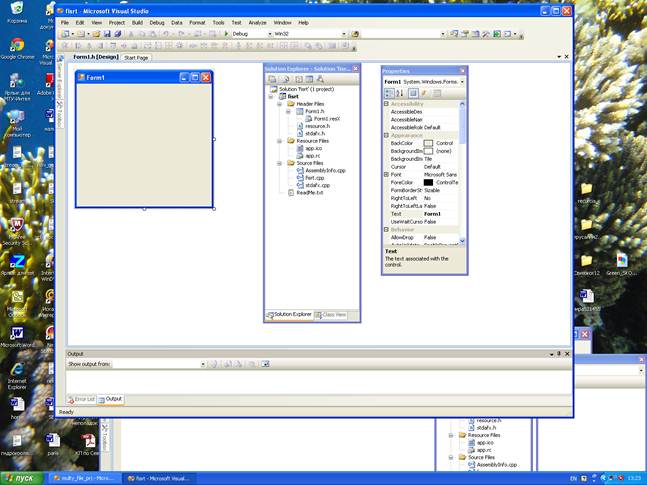Click the Events lightning bolt icon
Screen dimensions: 647x485
(424, 93)
